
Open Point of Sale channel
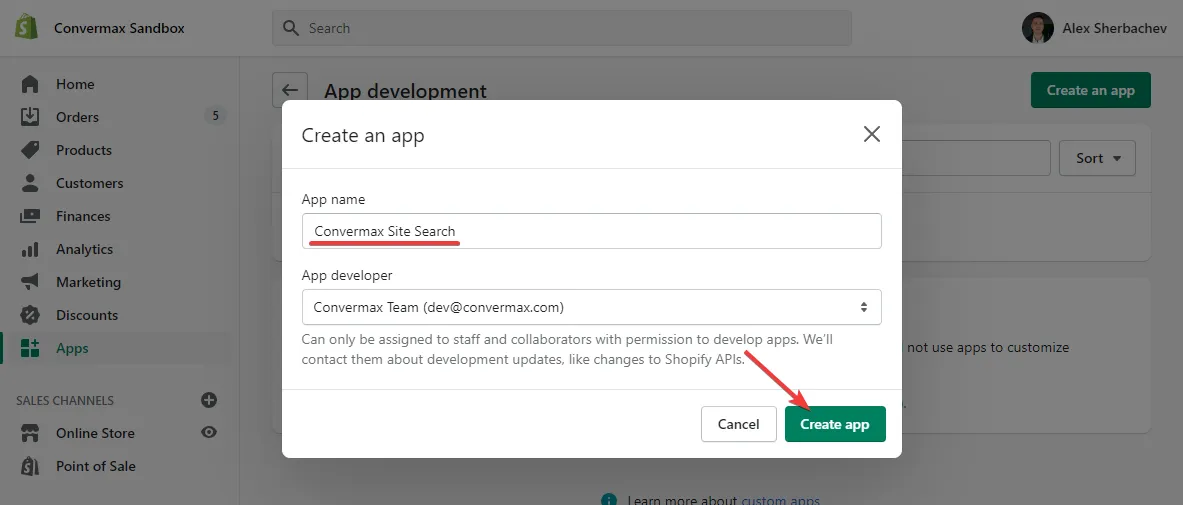click(95, 466)
